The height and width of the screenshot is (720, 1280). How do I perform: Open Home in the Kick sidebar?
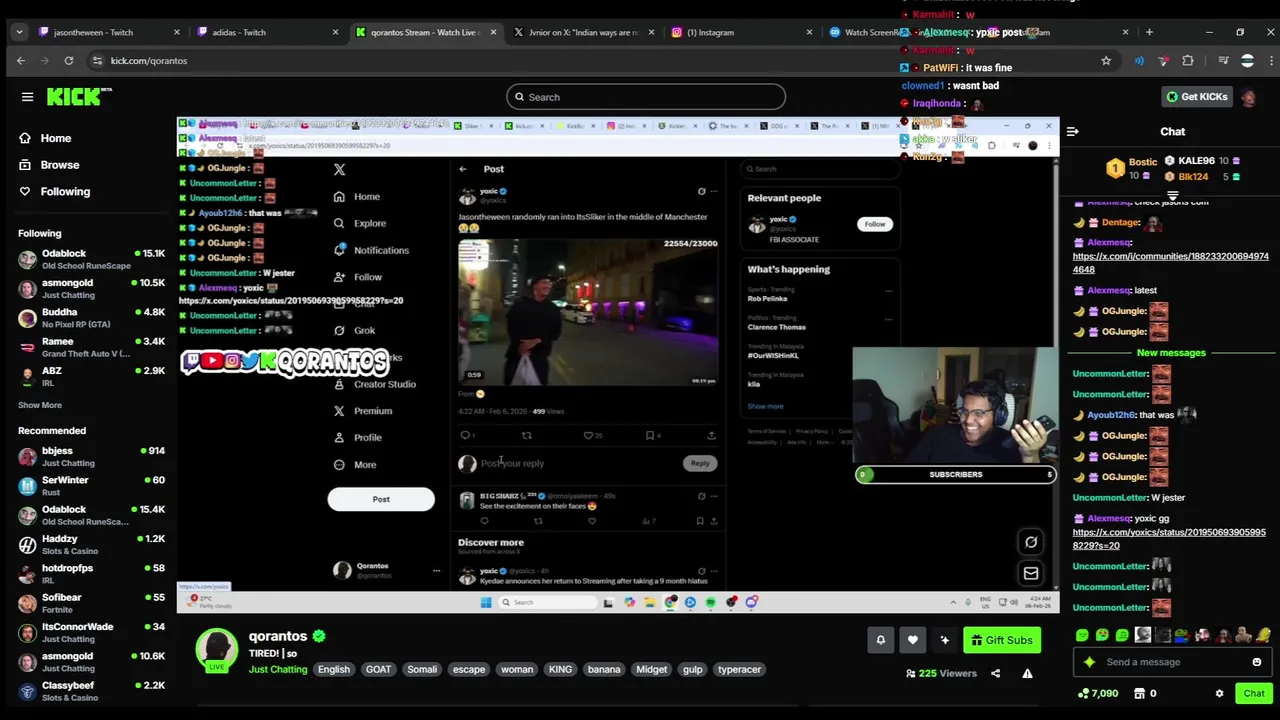(x=45, y=138)
